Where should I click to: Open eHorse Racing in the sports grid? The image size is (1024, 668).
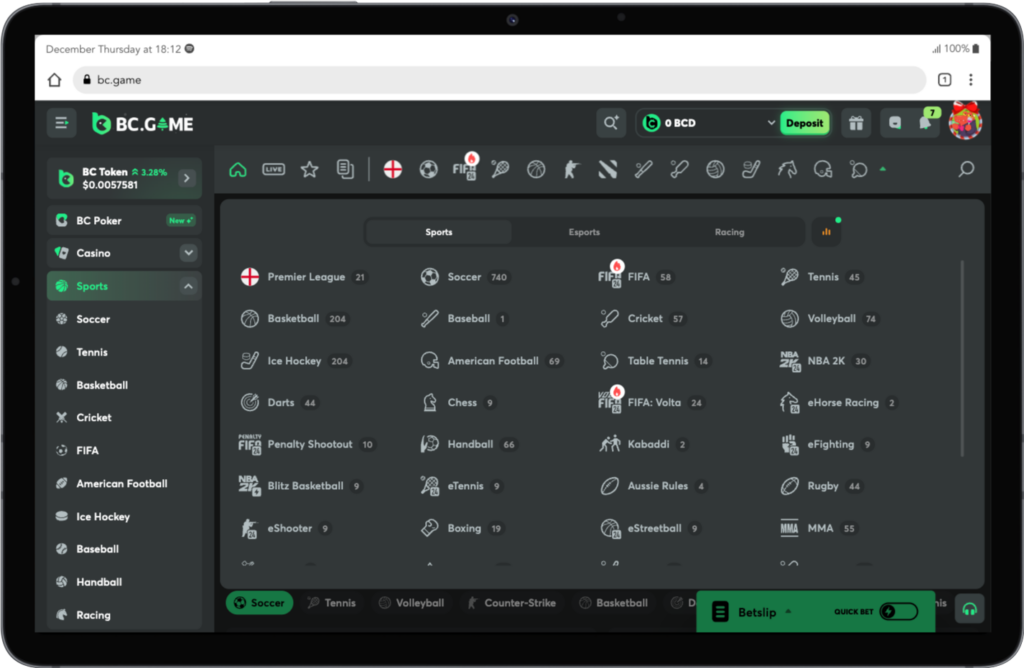point(839,403)
